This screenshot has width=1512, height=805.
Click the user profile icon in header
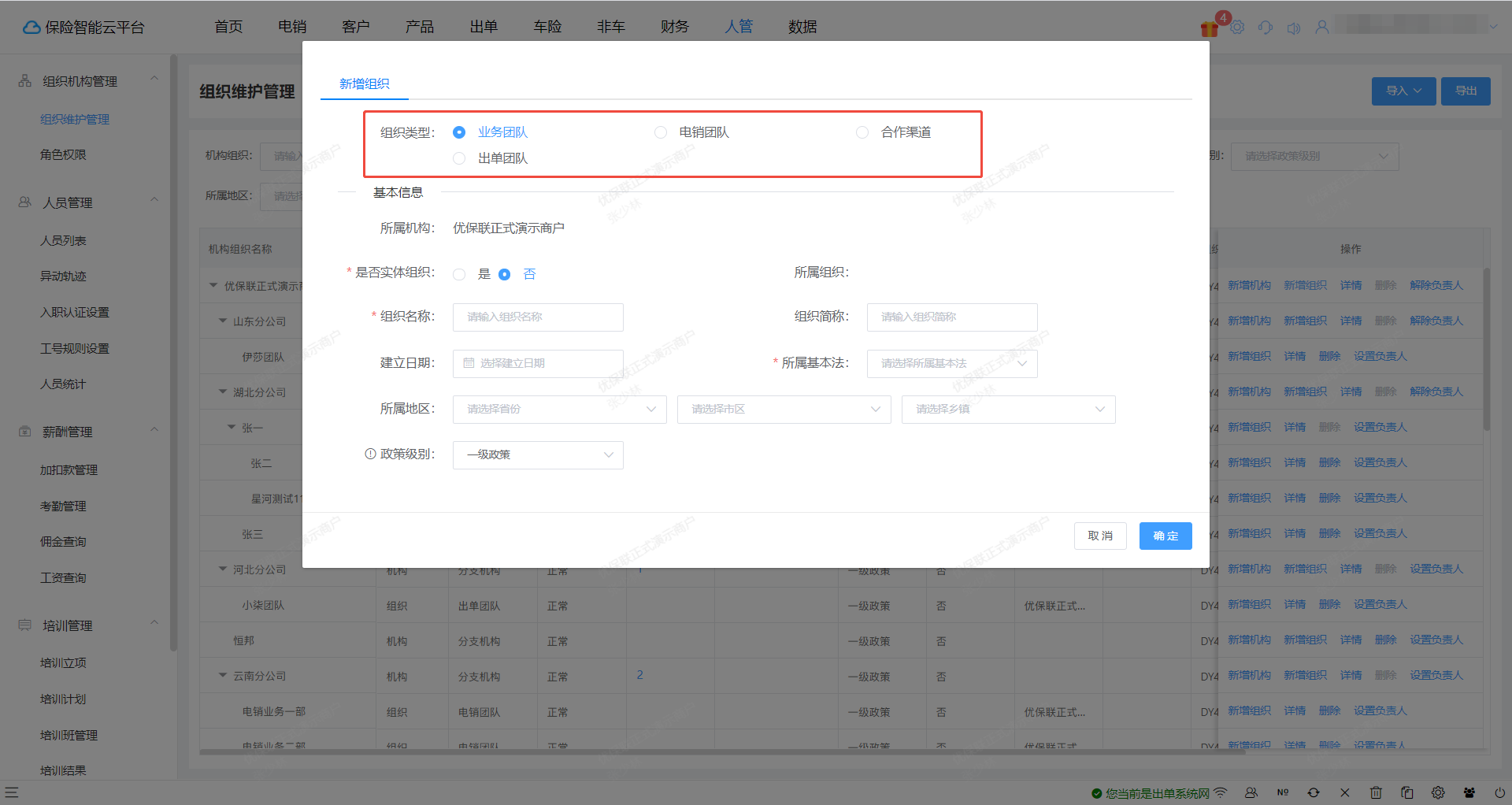(x=1322, y=27)
